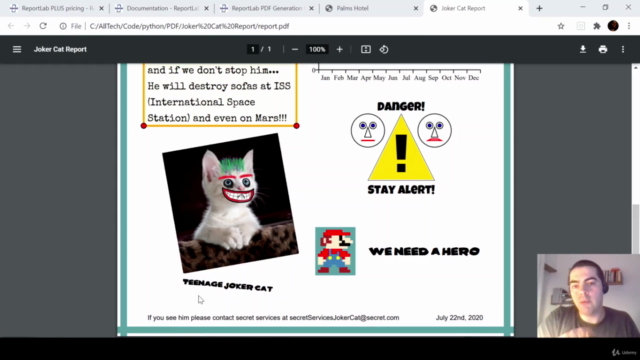Click the TEENAGE JOKER CAT caption
This screenshot has width=640, height=360.
(x=228, y=285)
